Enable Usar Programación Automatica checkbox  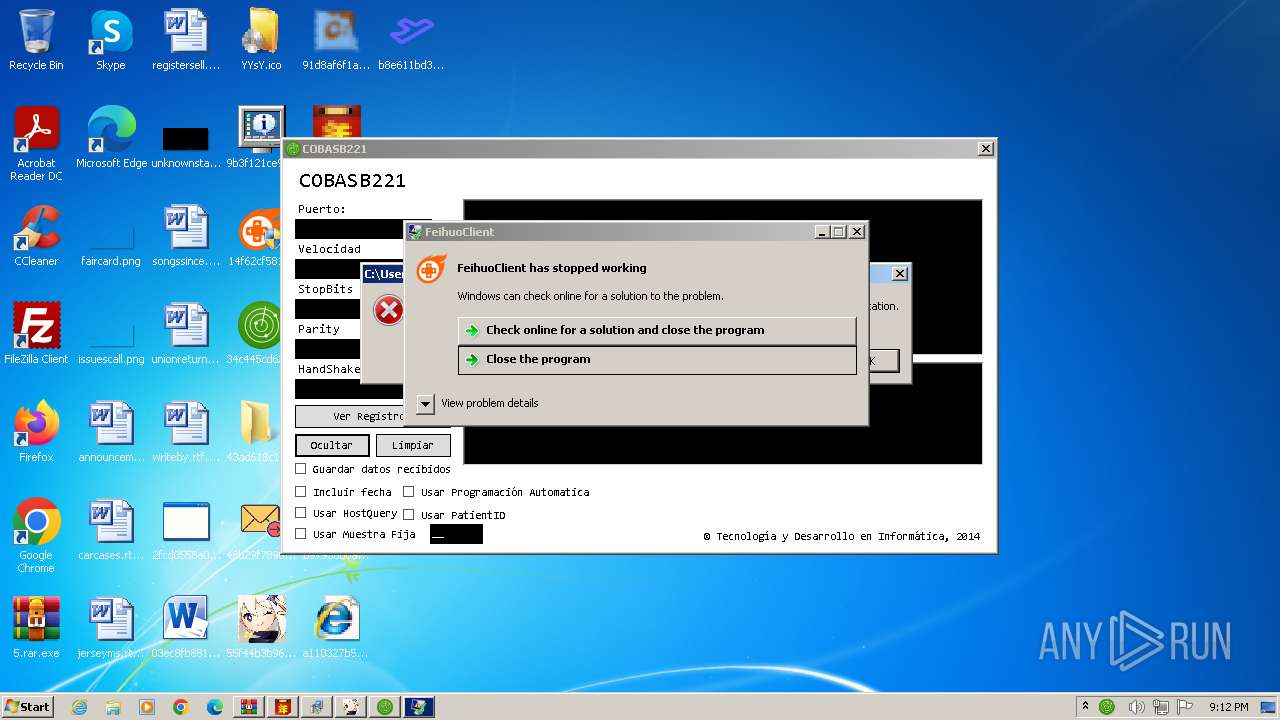[x=408, y=491]
